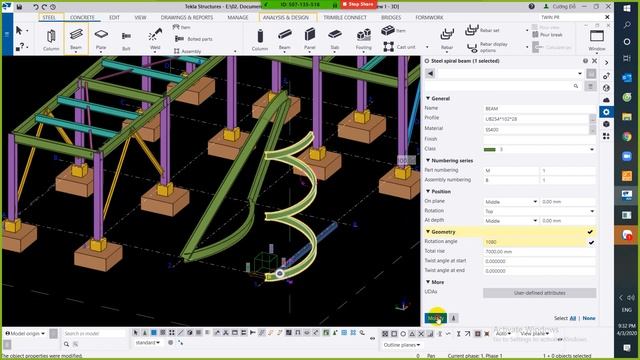This screenshot has width=640, height=360.
Task: Open the Window ribbon button
Action: (x=597, y=40)
